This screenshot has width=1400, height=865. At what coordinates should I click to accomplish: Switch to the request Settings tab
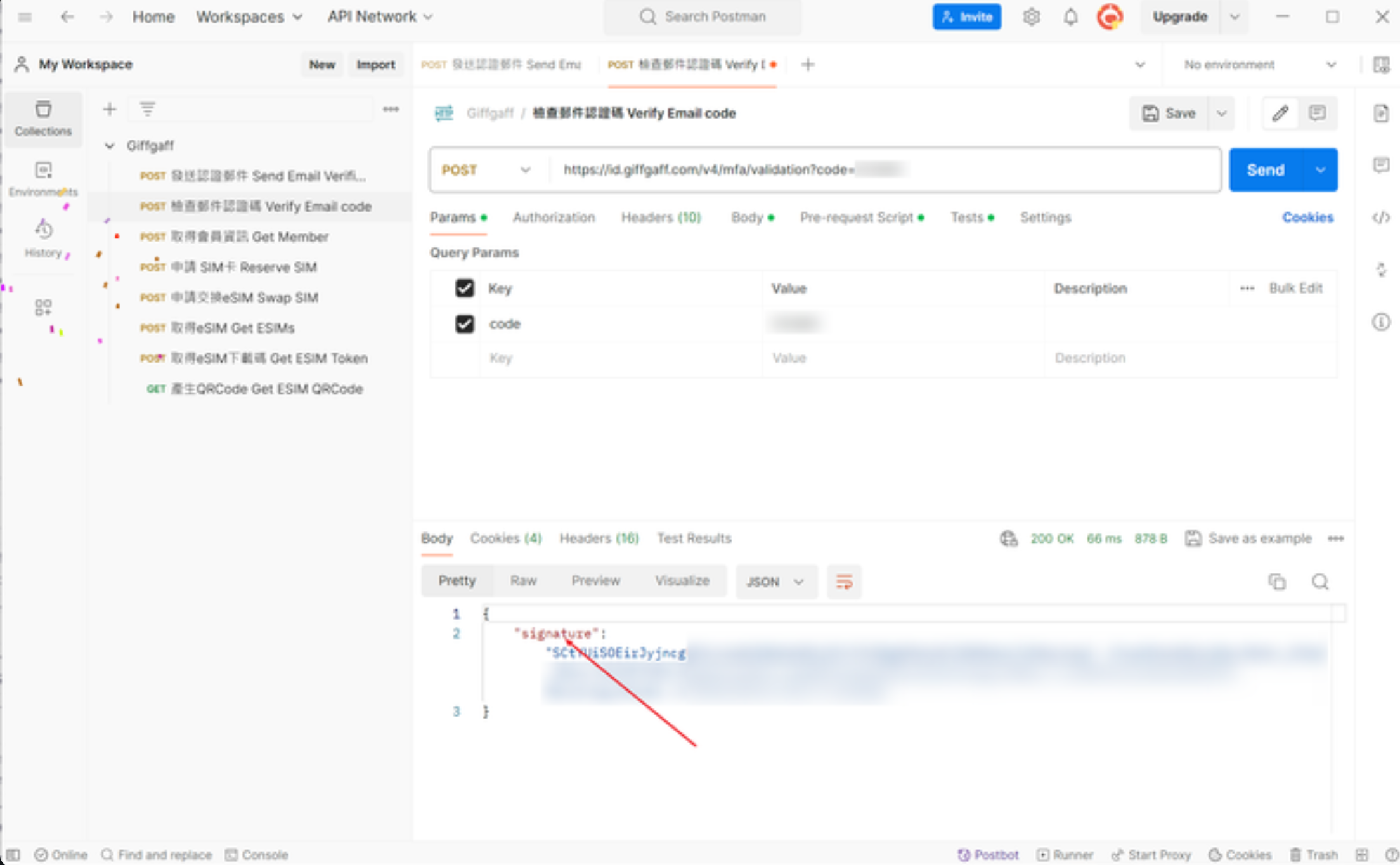click(x=1046, y=218)
